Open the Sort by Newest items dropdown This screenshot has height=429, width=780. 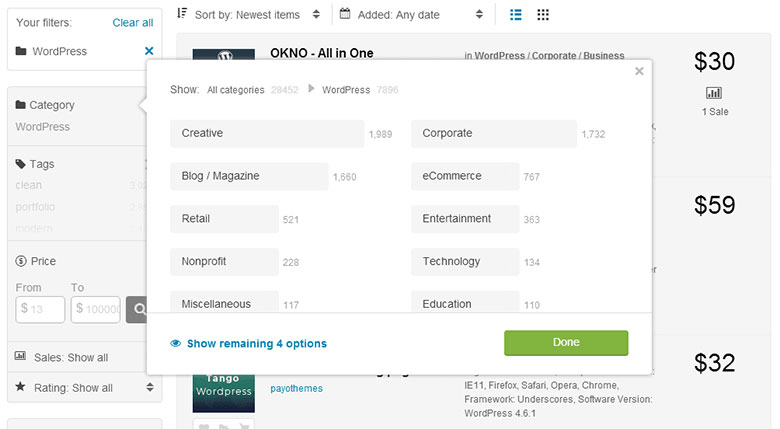click(249, 15)
